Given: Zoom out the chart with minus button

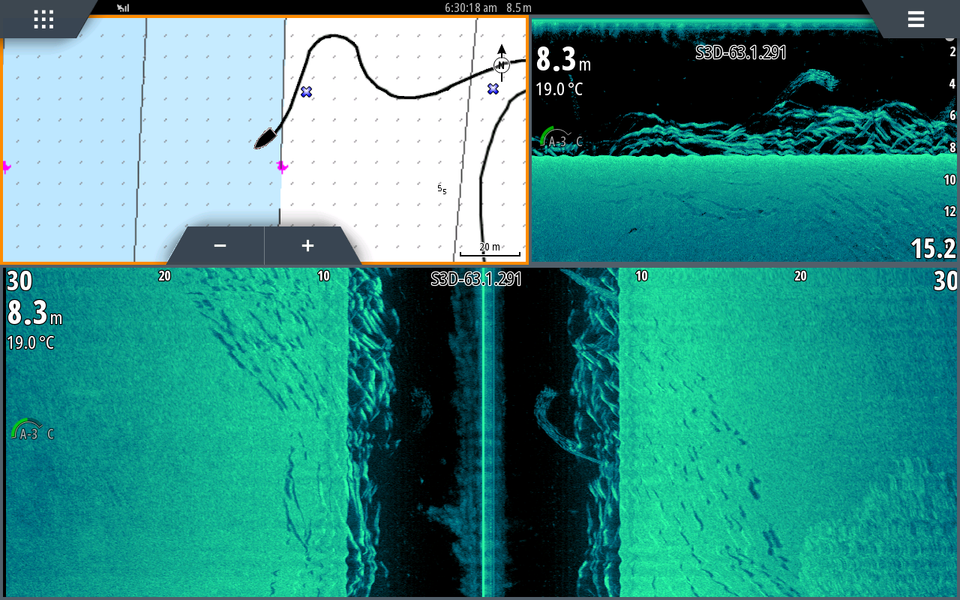Looking at the screenshot, I should (220, 246).
